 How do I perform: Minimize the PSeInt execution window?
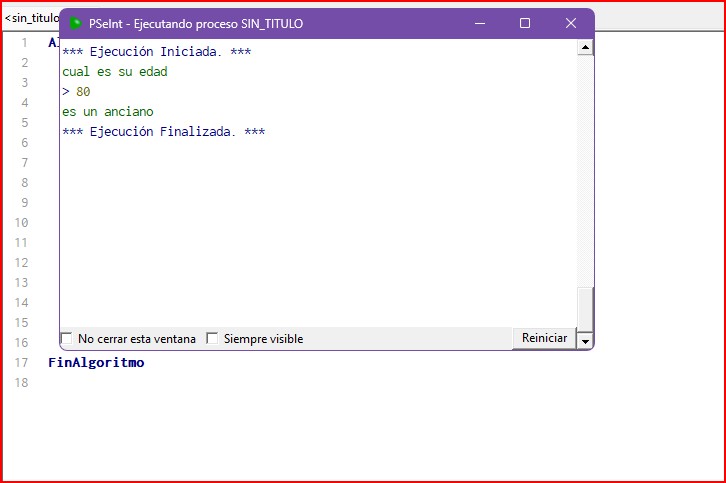(479, 23)
